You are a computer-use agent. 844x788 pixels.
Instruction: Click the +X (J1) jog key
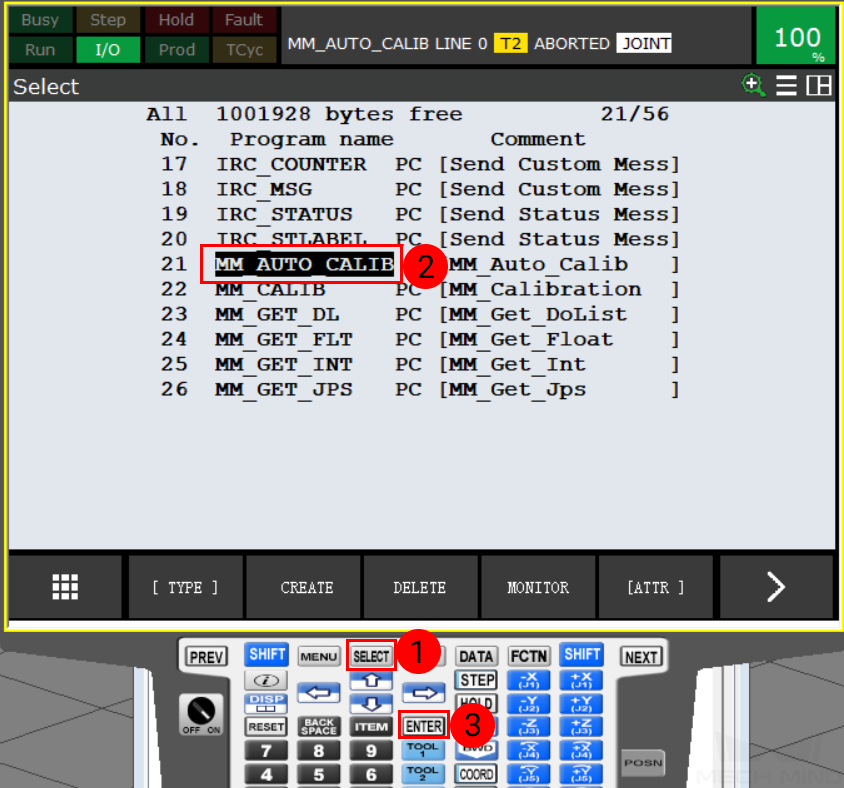coord(581,680)
